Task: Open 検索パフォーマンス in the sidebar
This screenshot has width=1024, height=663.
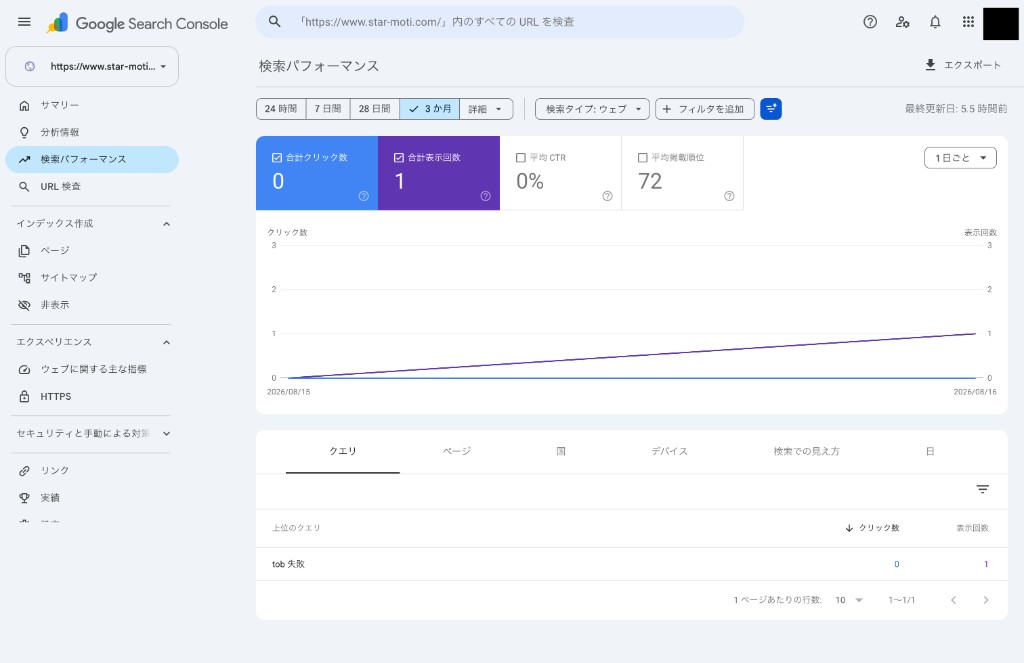Action: coord(92,159)
